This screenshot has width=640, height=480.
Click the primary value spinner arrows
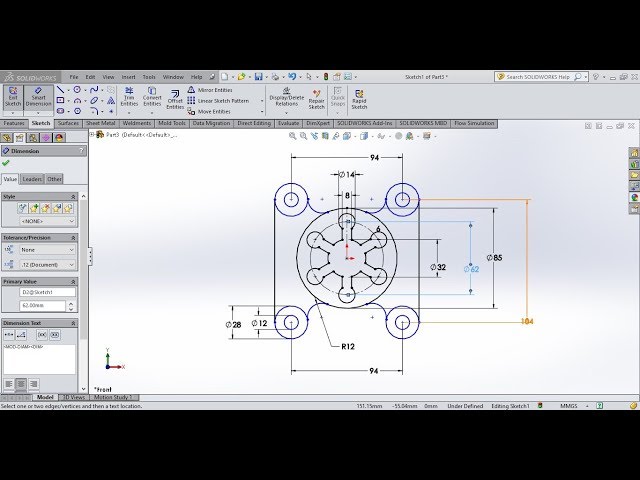click(x=71, y=306)
